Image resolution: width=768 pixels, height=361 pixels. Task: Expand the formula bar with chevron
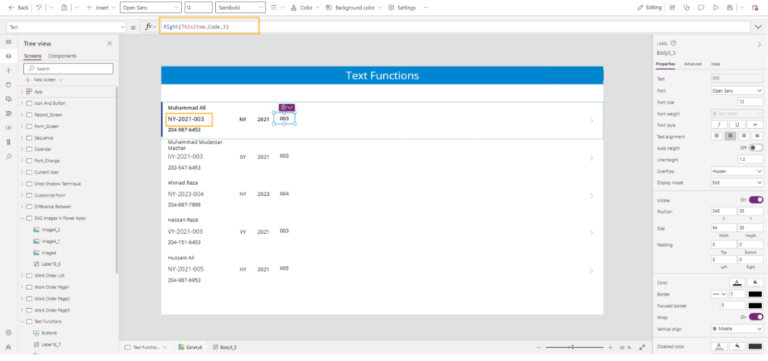pyautogui.click(x=758, y=27)
